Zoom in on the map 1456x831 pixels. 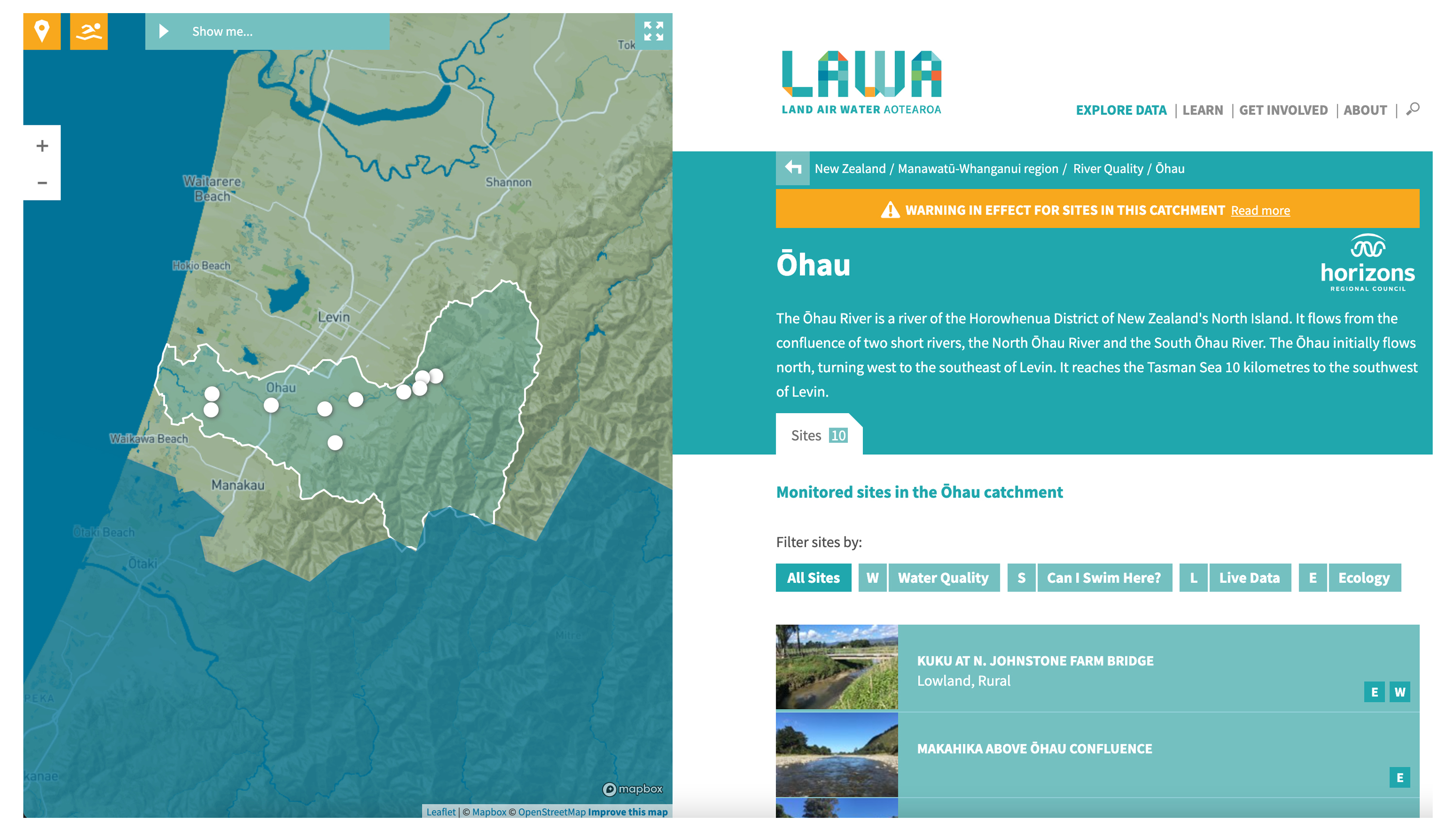42,146
